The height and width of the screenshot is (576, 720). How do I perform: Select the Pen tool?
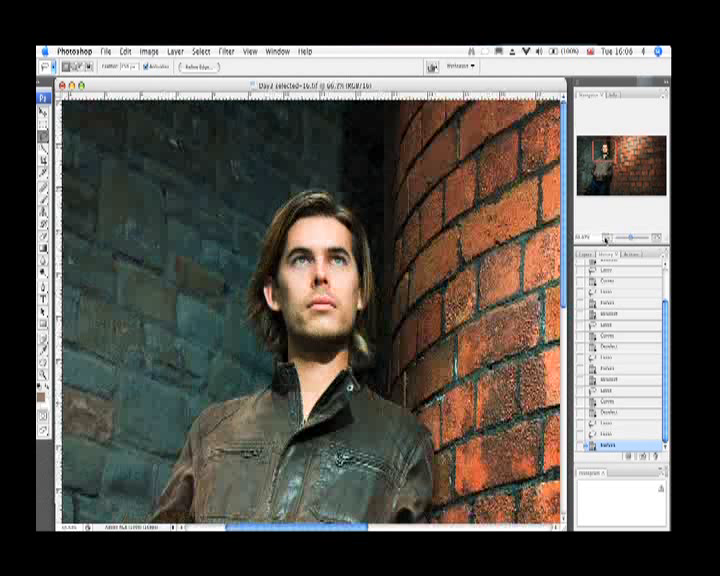click(x=43, y=287)
